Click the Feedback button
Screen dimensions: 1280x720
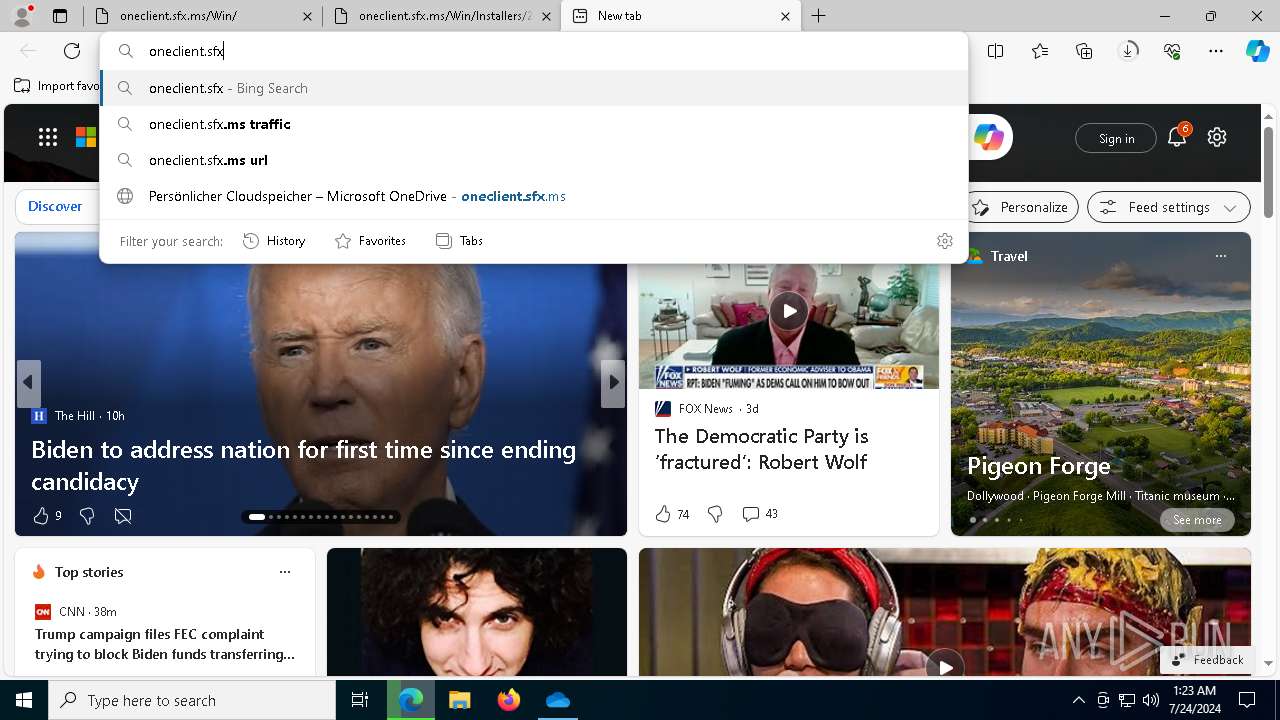pos(1207,660)
